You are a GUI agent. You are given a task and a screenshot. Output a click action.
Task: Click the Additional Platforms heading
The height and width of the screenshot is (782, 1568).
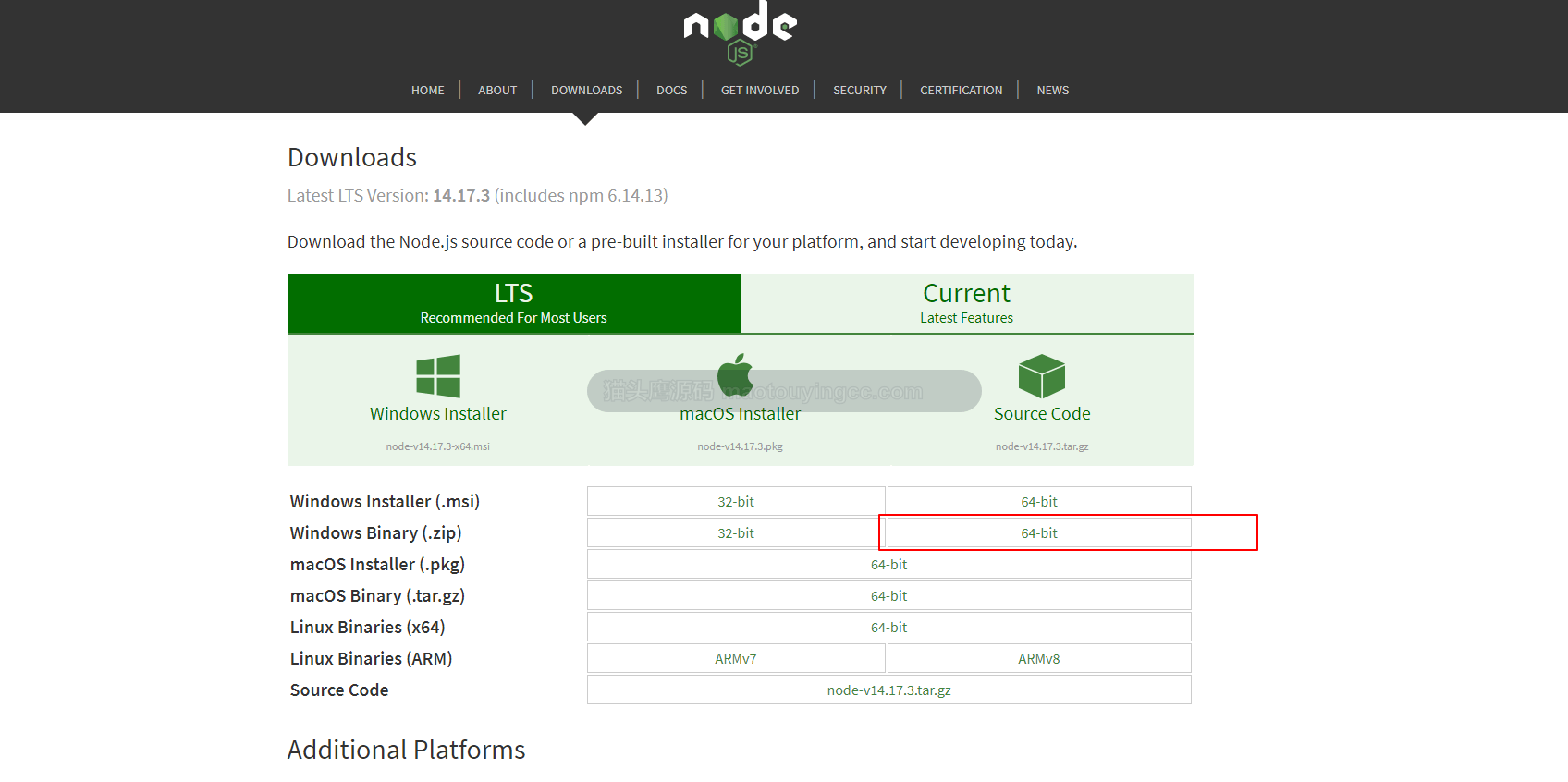pyautogui.click(x=406, y=750)
